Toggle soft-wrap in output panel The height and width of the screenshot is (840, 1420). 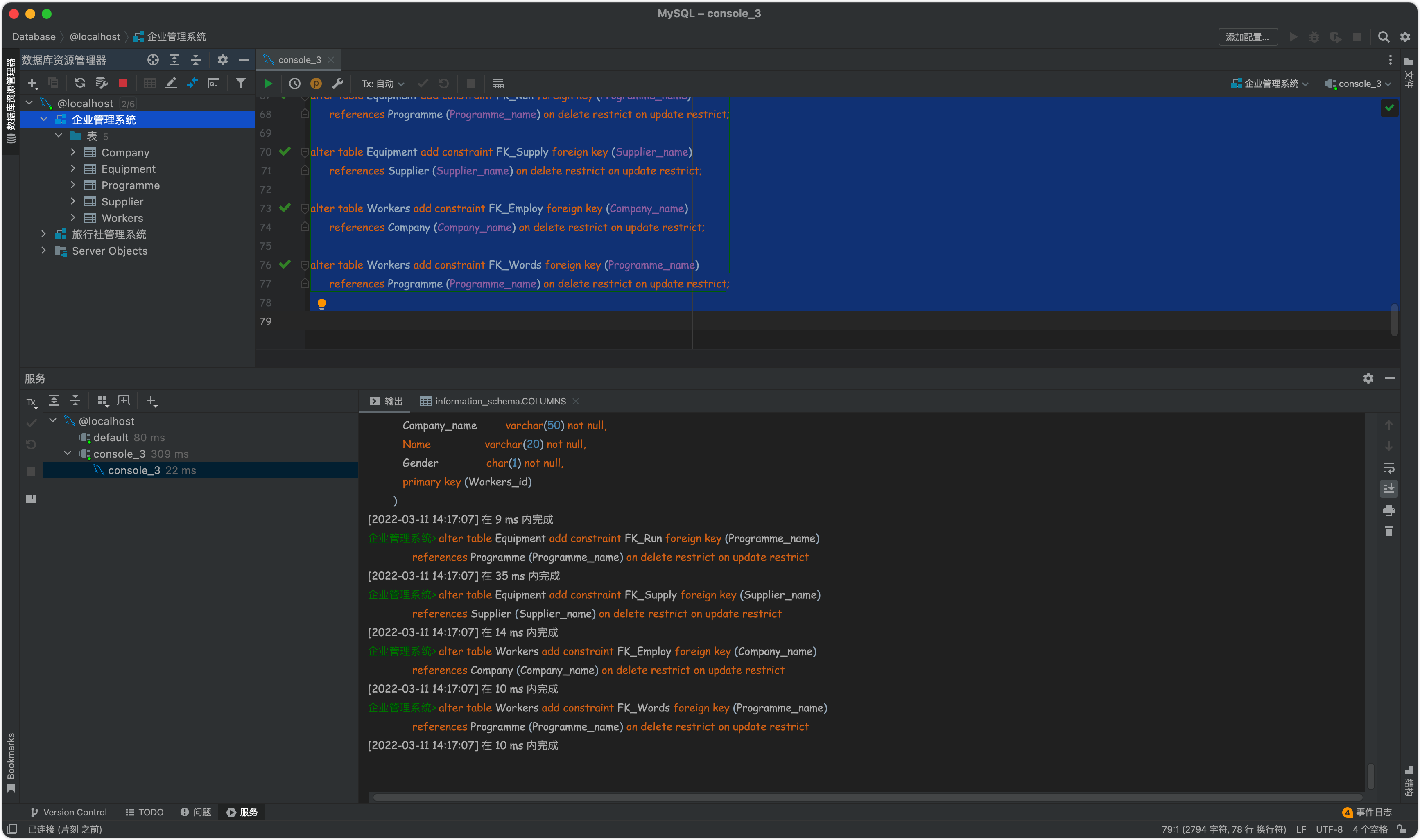click(1388, 467)
